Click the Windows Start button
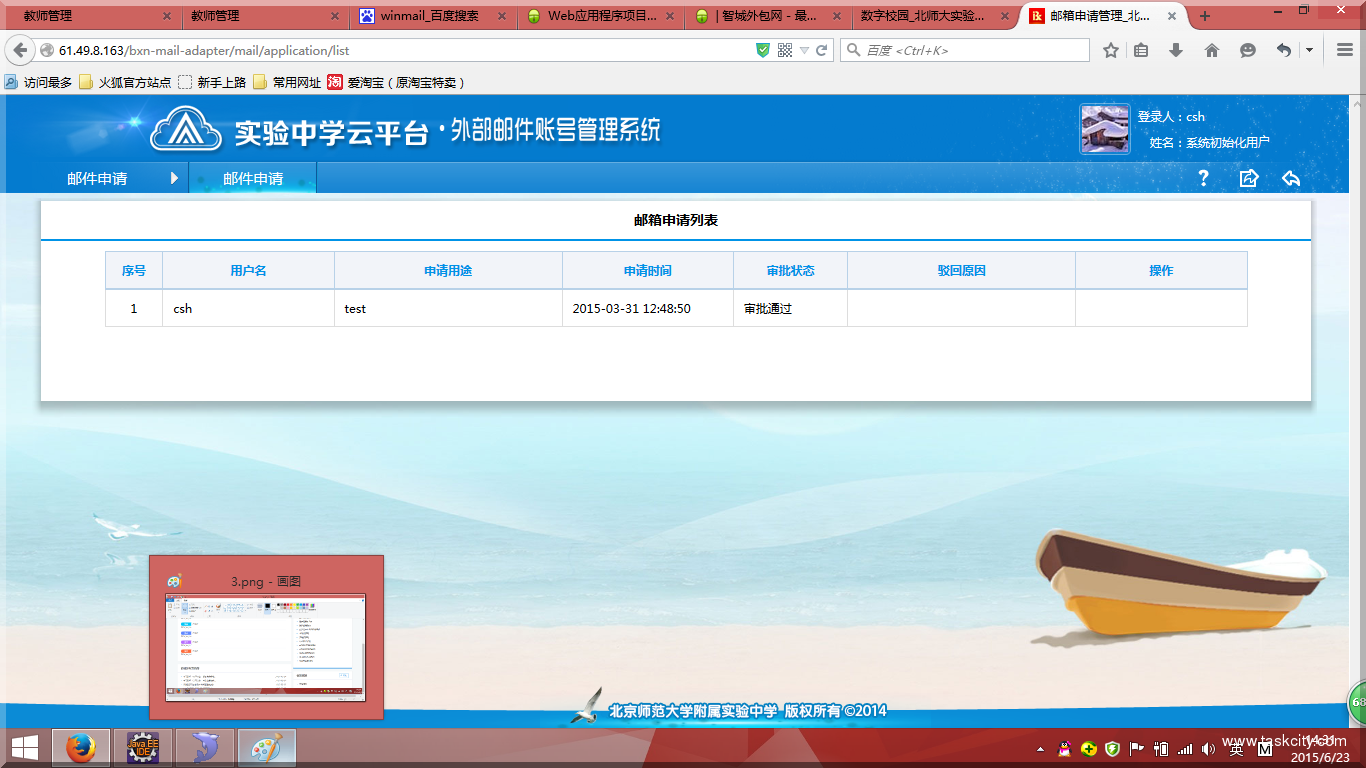This screenshot has height=768, width=1366. point(25,748)
